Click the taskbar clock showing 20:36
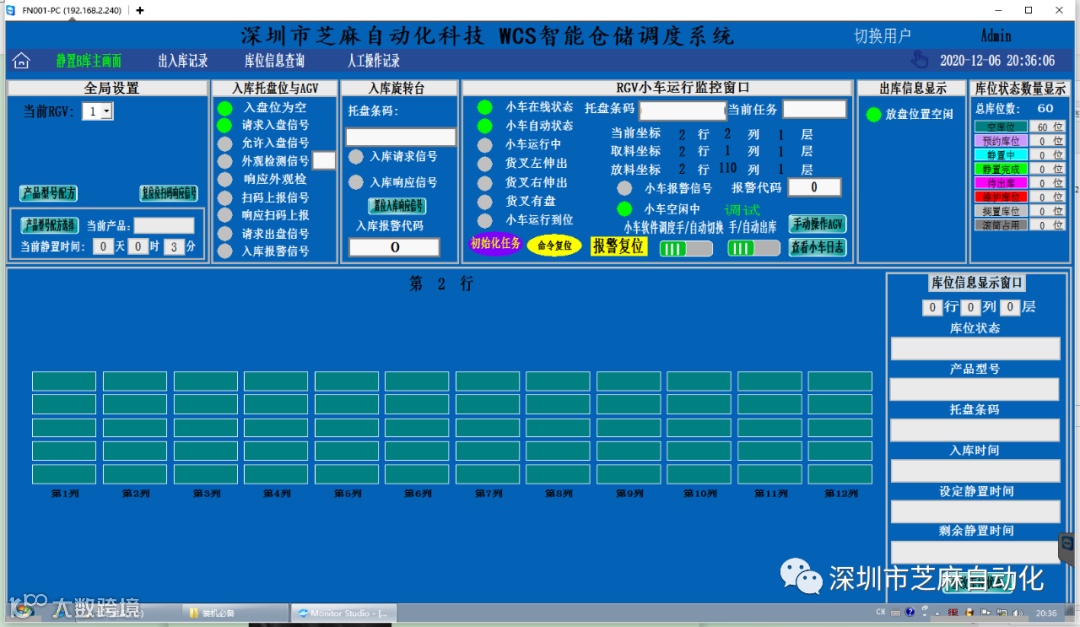1080x627 pixels. coord(1046,613)
